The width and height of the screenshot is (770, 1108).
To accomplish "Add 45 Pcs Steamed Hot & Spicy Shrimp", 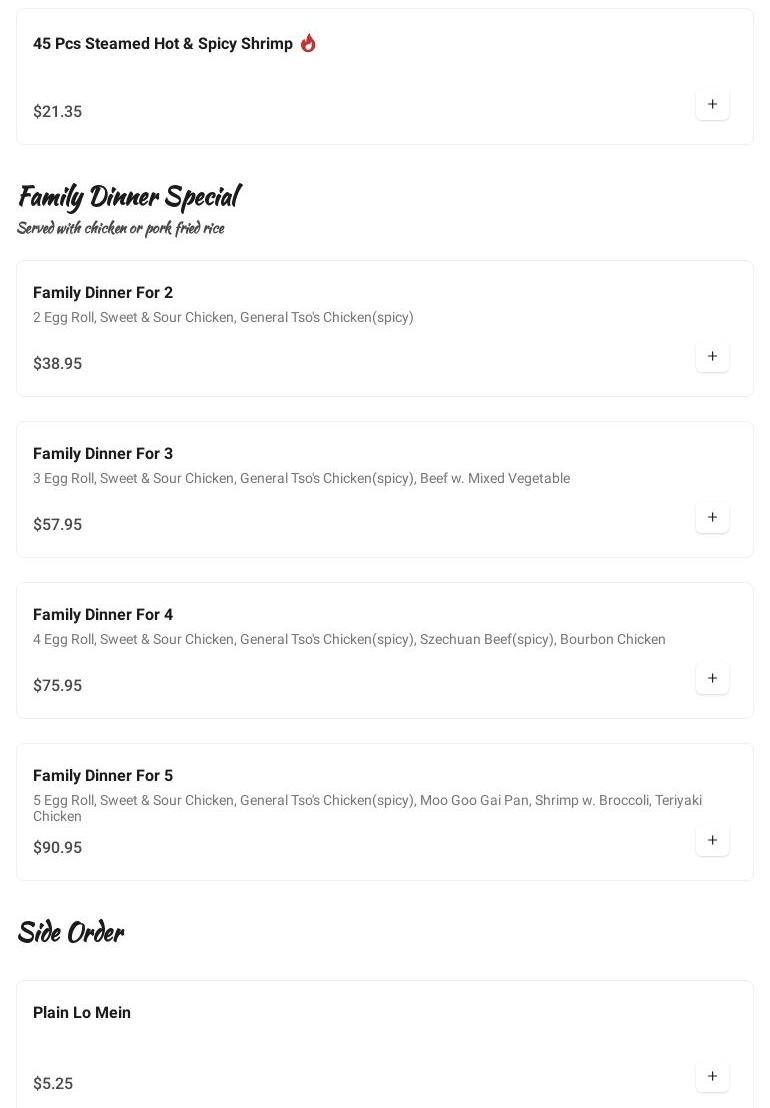I will pos(712,104).
